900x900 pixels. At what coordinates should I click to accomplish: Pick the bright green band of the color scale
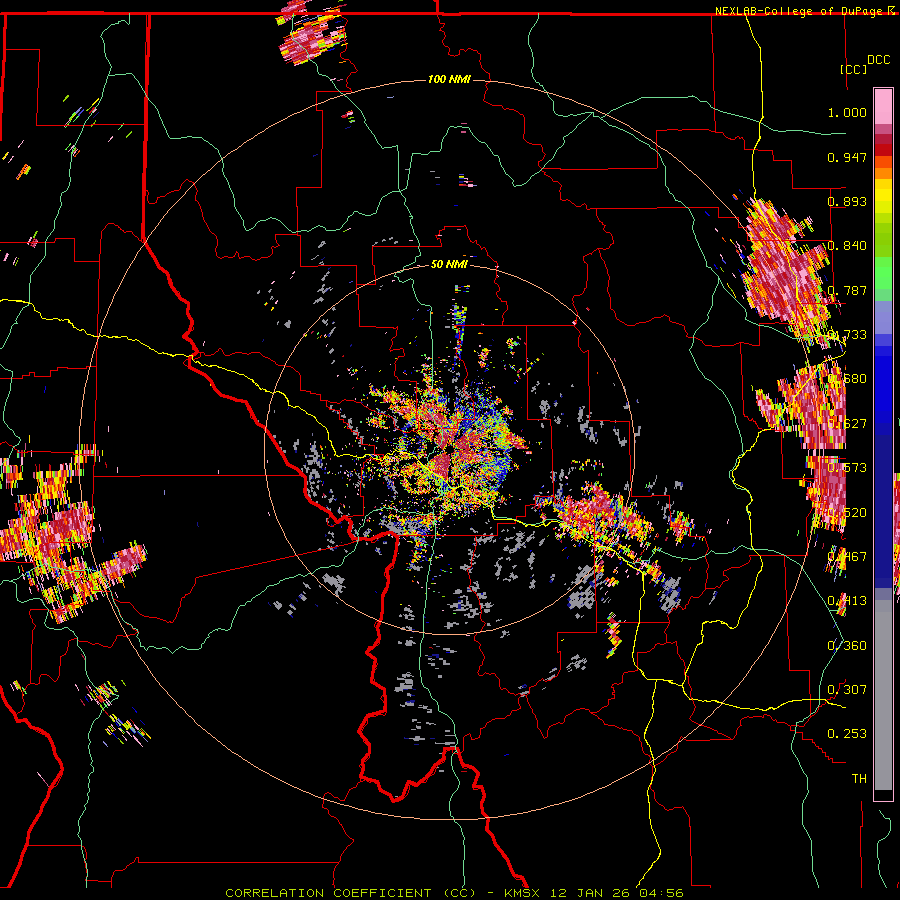point(883,272)
